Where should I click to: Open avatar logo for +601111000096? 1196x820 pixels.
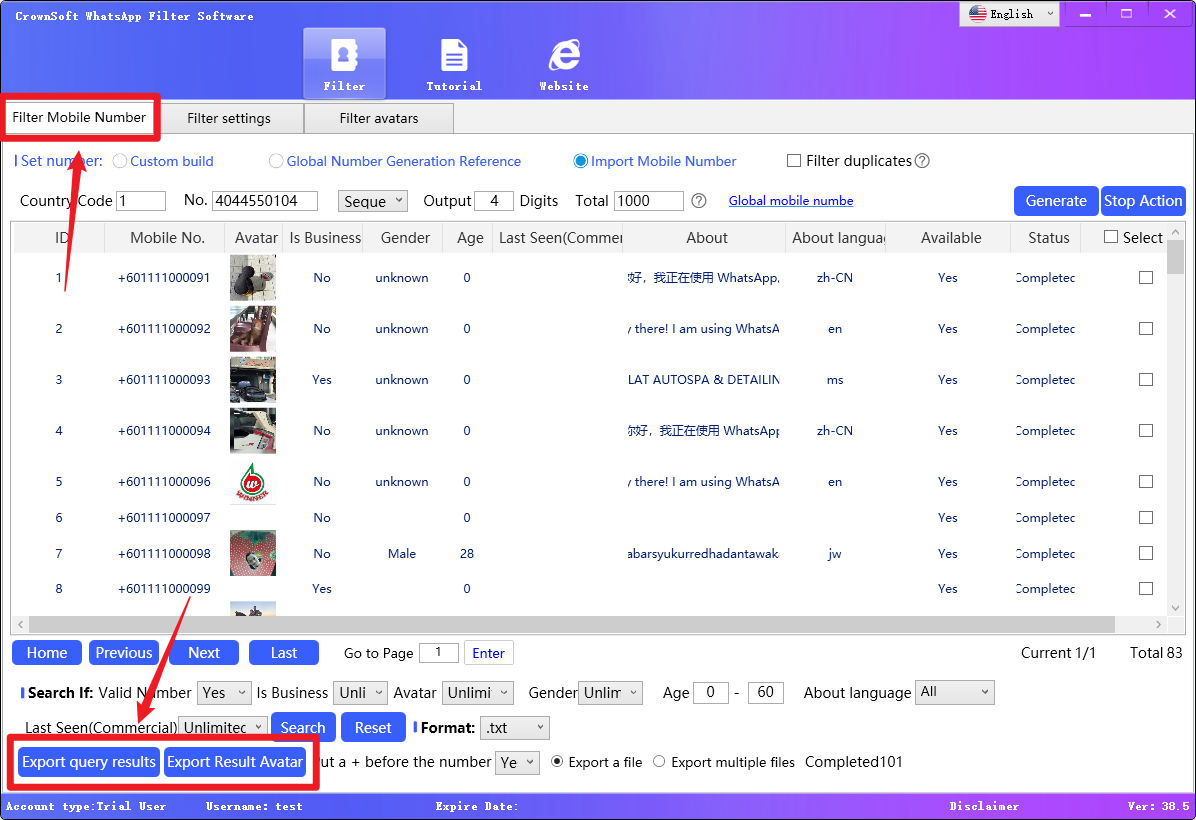(252, 482)
